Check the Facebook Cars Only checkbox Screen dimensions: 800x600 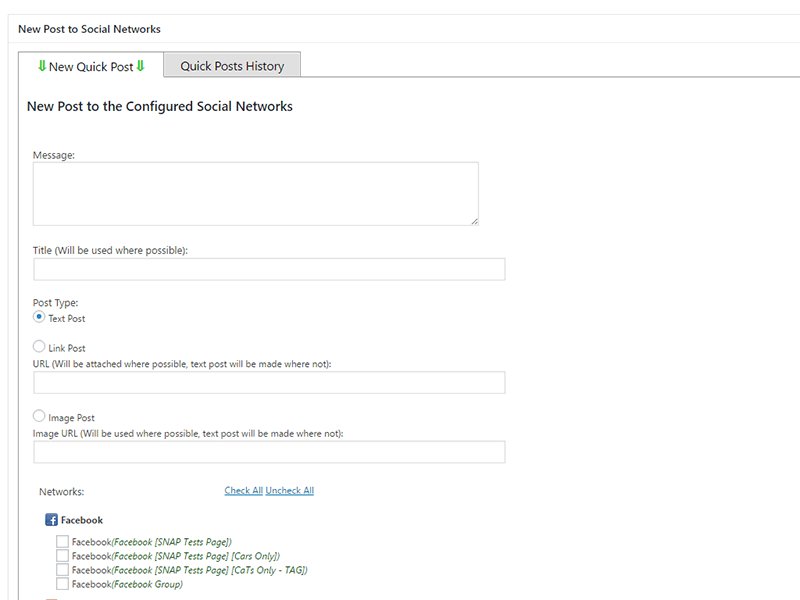62,556
